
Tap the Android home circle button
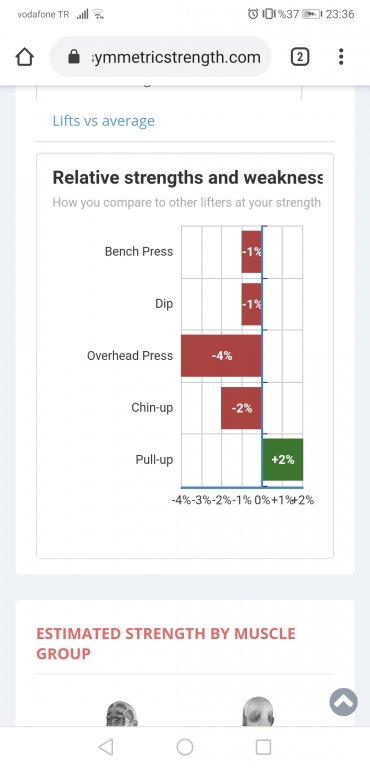[x=185, y=747]
